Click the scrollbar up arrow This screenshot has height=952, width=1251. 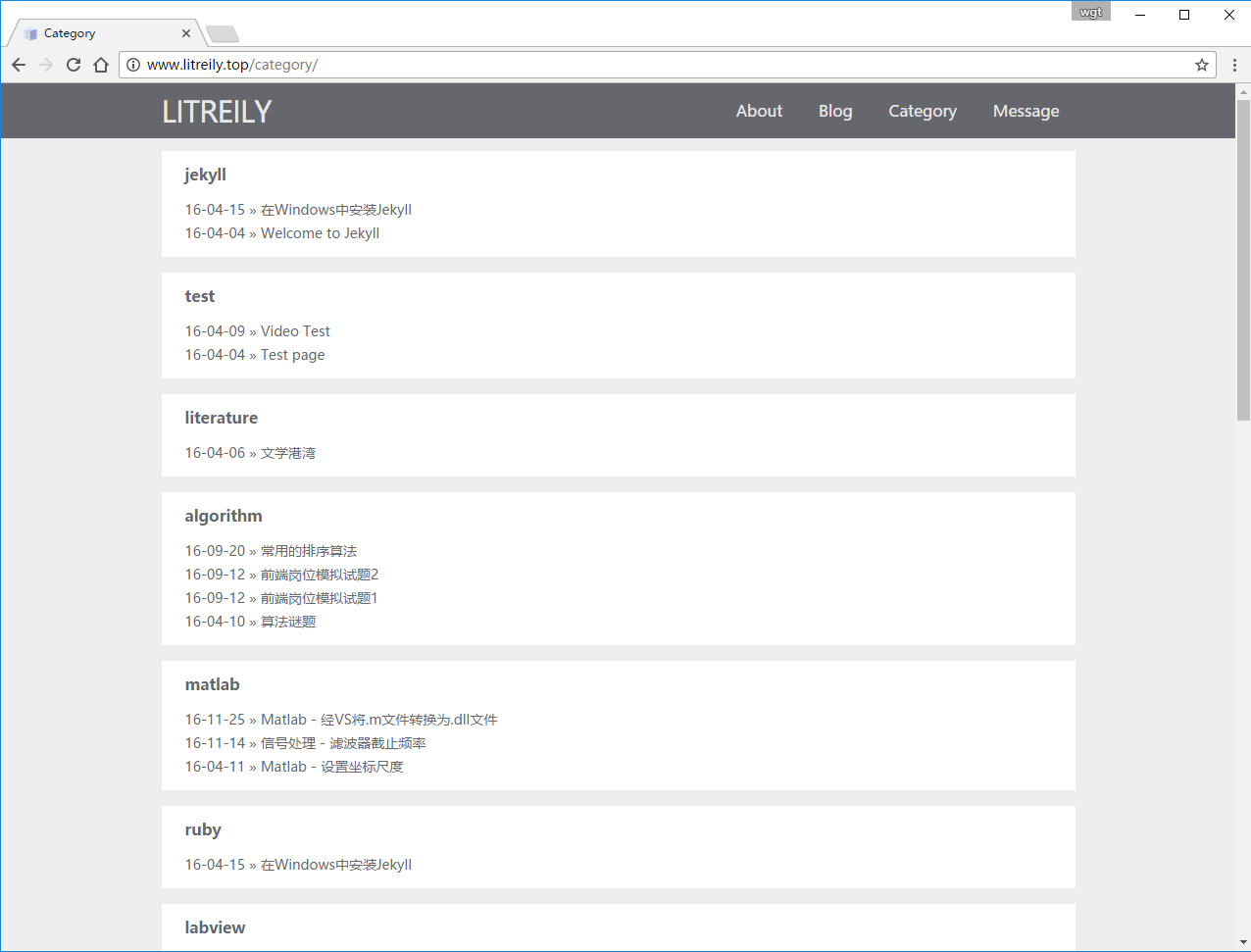pyautogui.click(x=1243, y=91)
